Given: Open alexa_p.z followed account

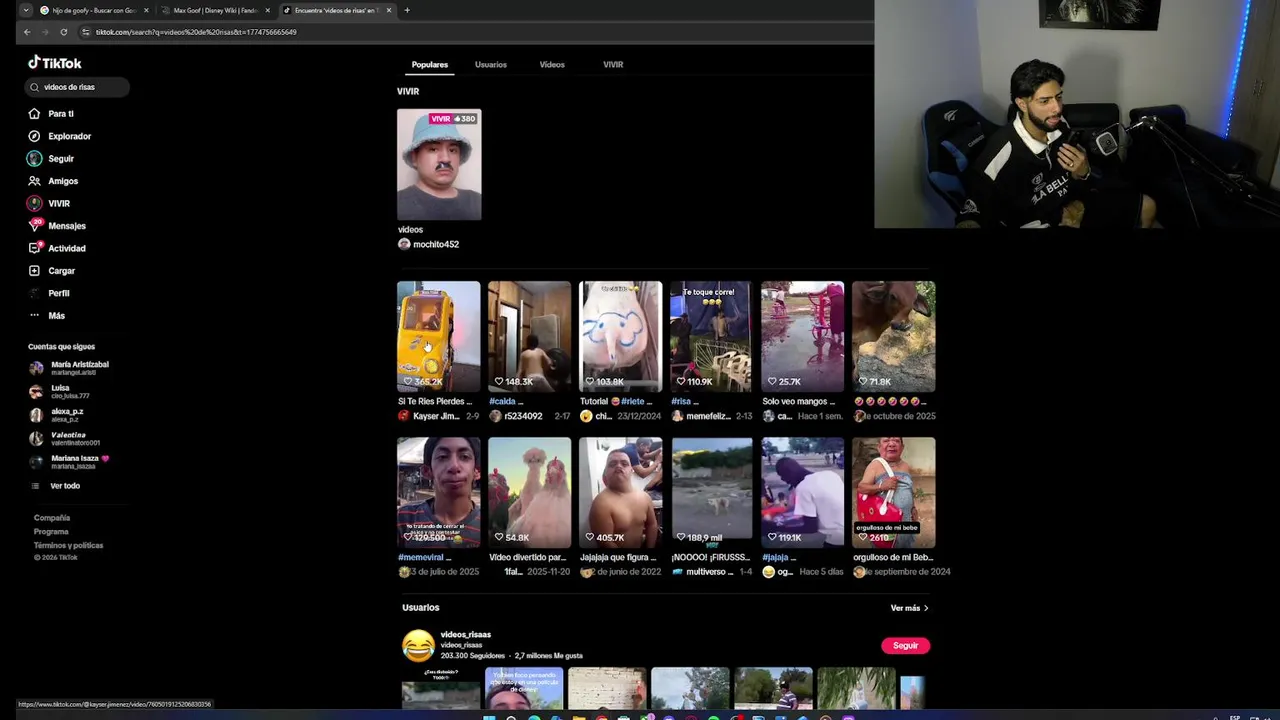Looking at the screenshot, I should 58,415.
